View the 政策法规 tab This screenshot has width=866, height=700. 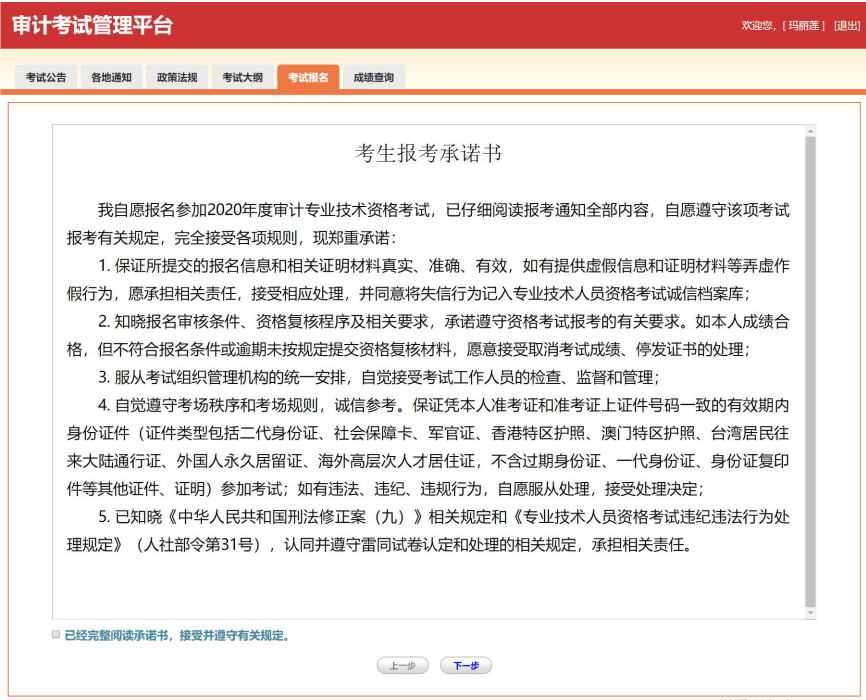(176, 76)
